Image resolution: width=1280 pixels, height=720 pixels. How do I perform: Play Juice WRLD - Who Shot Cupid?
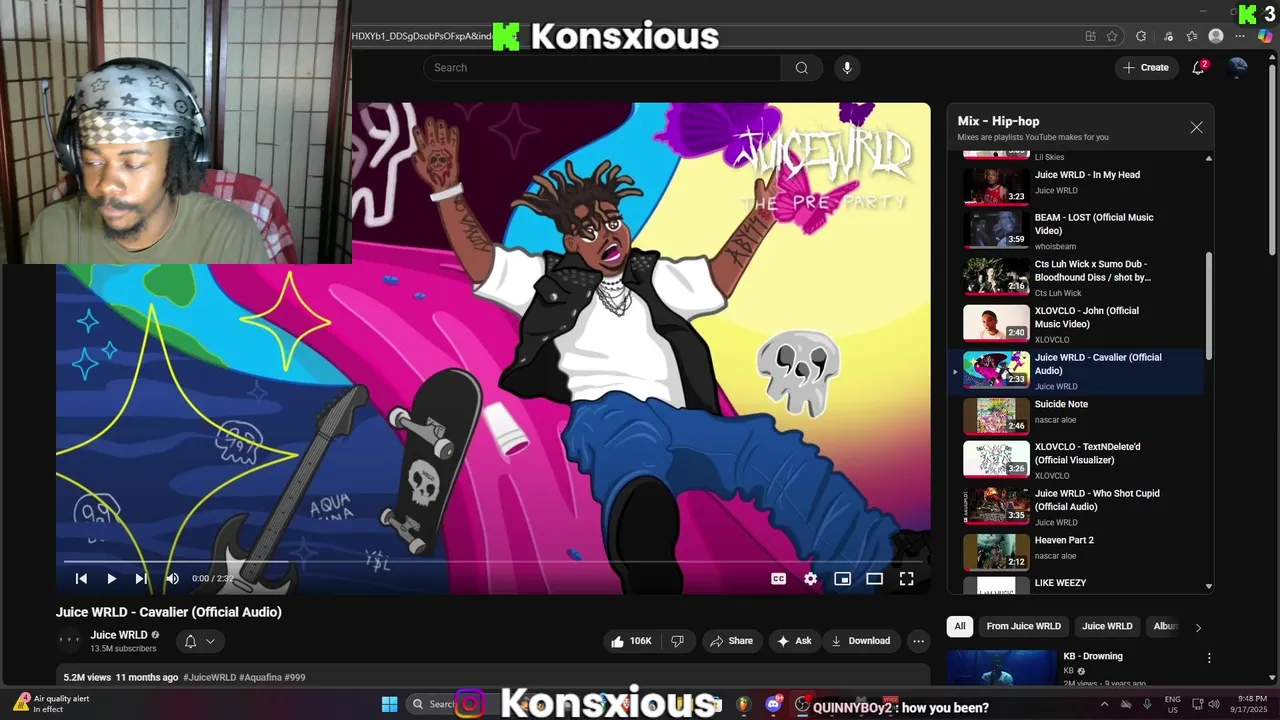click(1078, 506)
